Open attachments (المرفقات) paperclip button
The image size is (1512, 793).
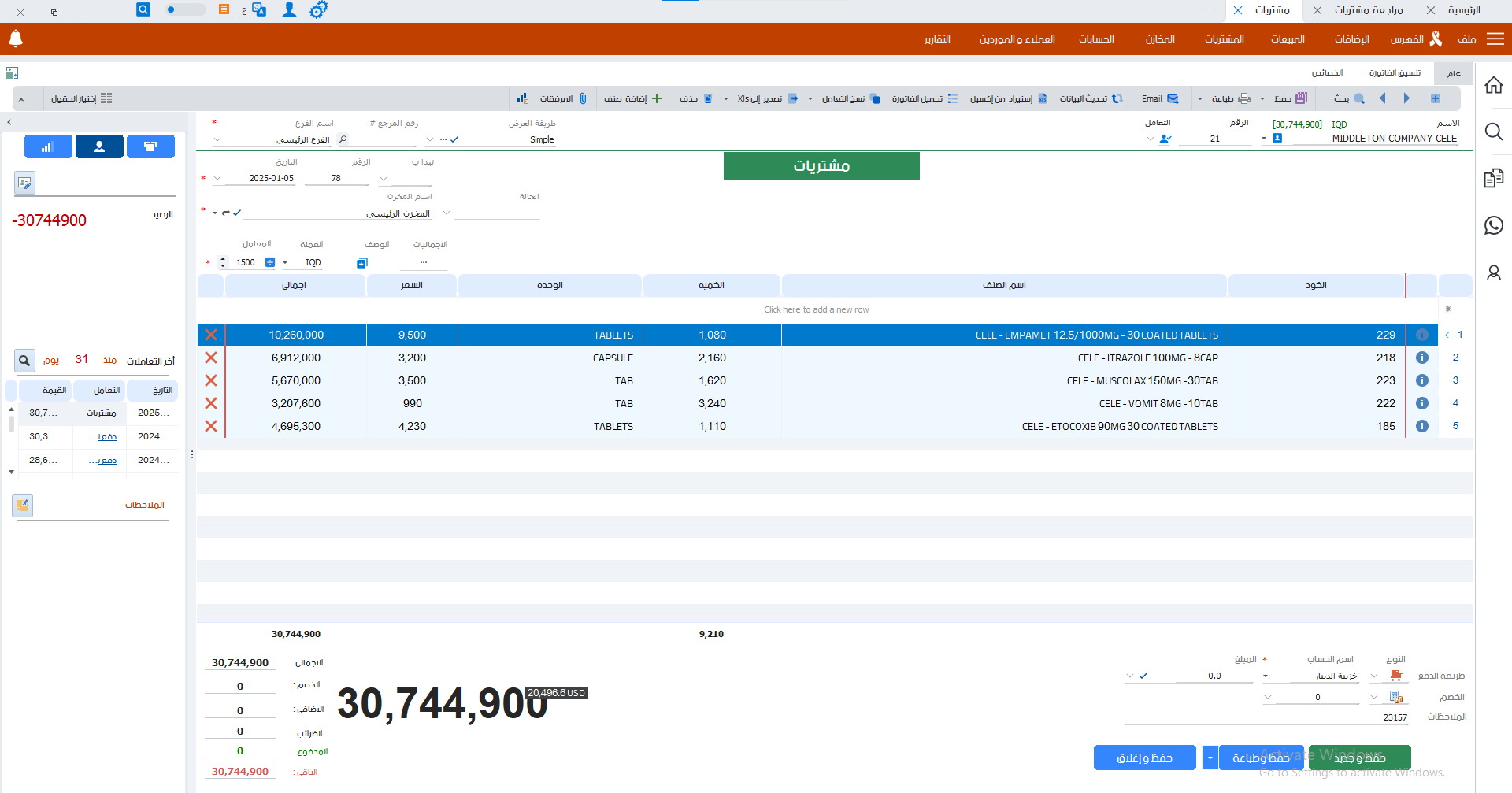click(x=563, y=98)
